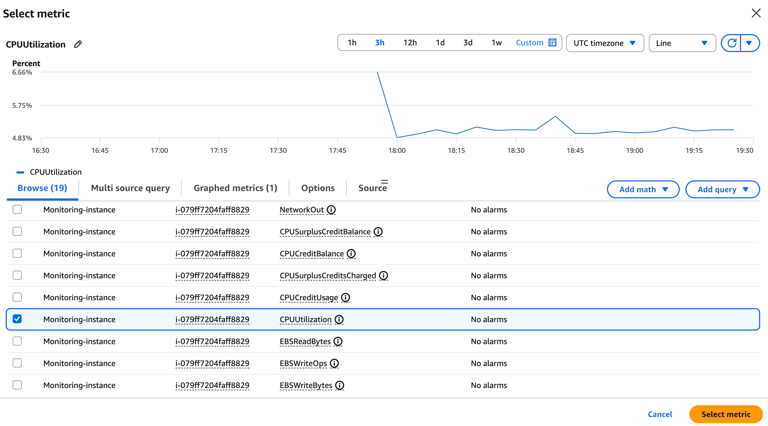Image resolution: width=768 pixels, height=426 pixels.
Task: Check the NetworkOut row checkbox
Action: click(17, 210)
